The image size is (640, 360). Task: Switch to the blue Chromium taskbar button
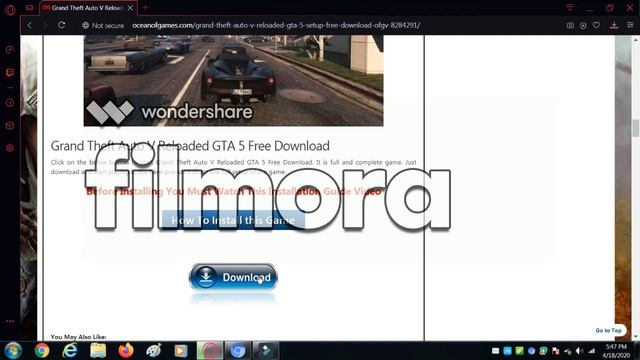tap(238, 351)
